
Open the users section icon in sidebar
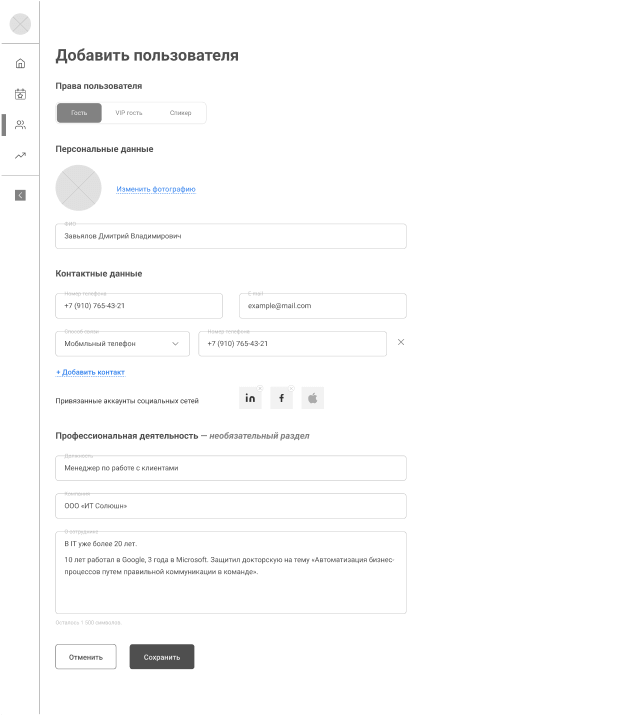pyautogui.click(x=20, y=125)
